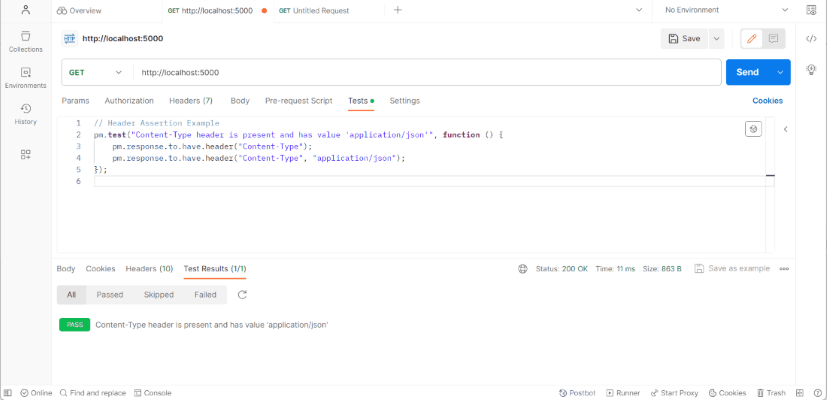
Task: Filter test results by Skipped
Action: 159,294
